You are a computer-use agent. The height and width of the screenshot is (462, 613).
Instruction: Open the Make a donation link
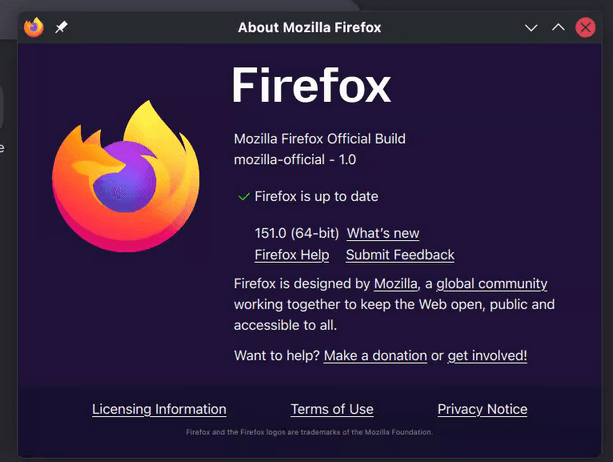375,356
